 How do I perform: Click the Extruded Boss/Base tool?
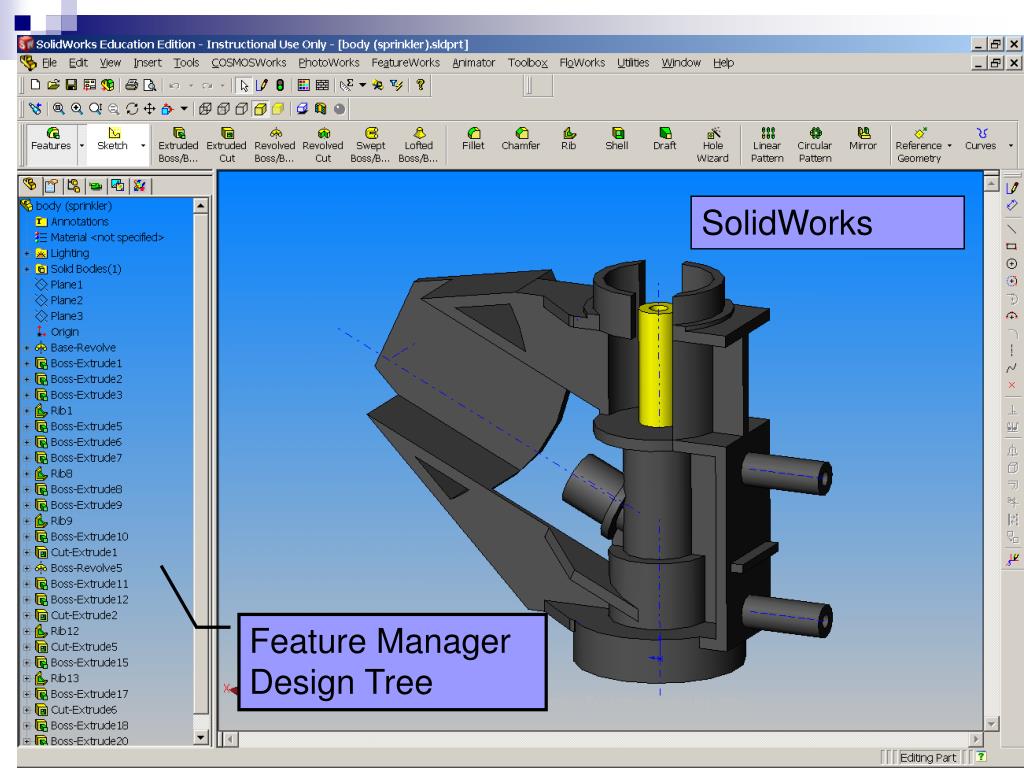tap(178, 145)
